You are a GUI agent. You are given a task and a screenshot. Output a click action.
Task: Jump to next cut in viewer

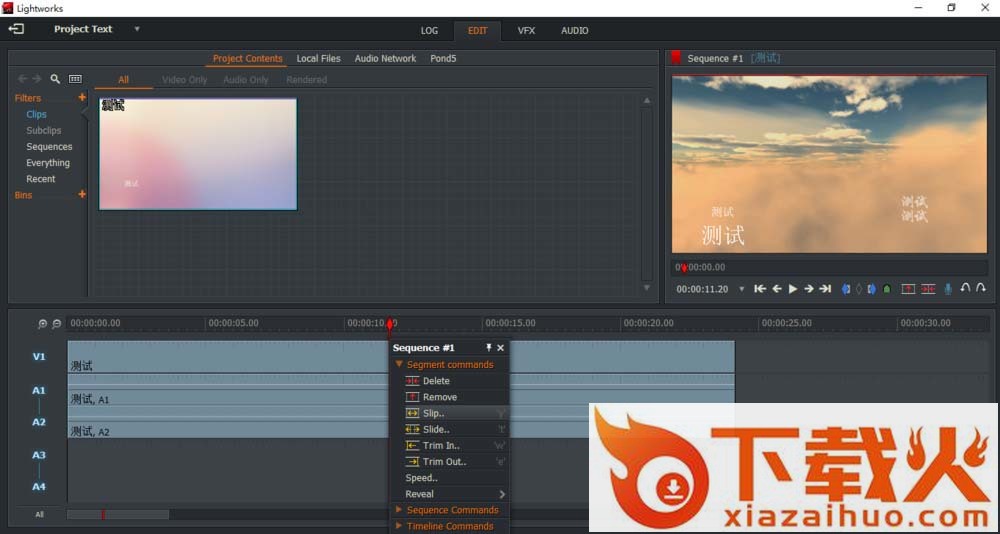coord(825,289)
